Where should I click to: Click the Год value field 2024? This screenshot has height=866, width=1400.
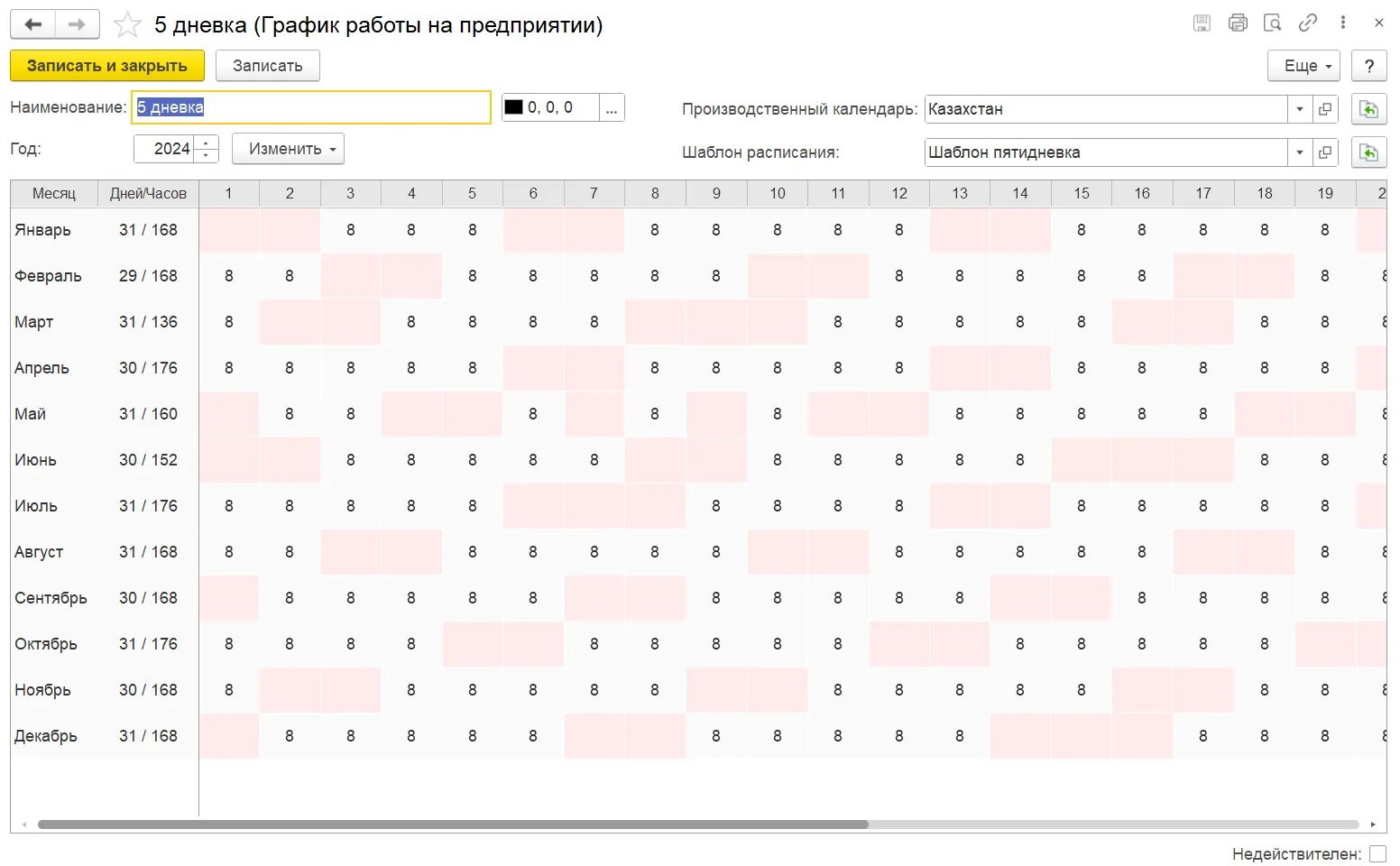tap(166, 149)
